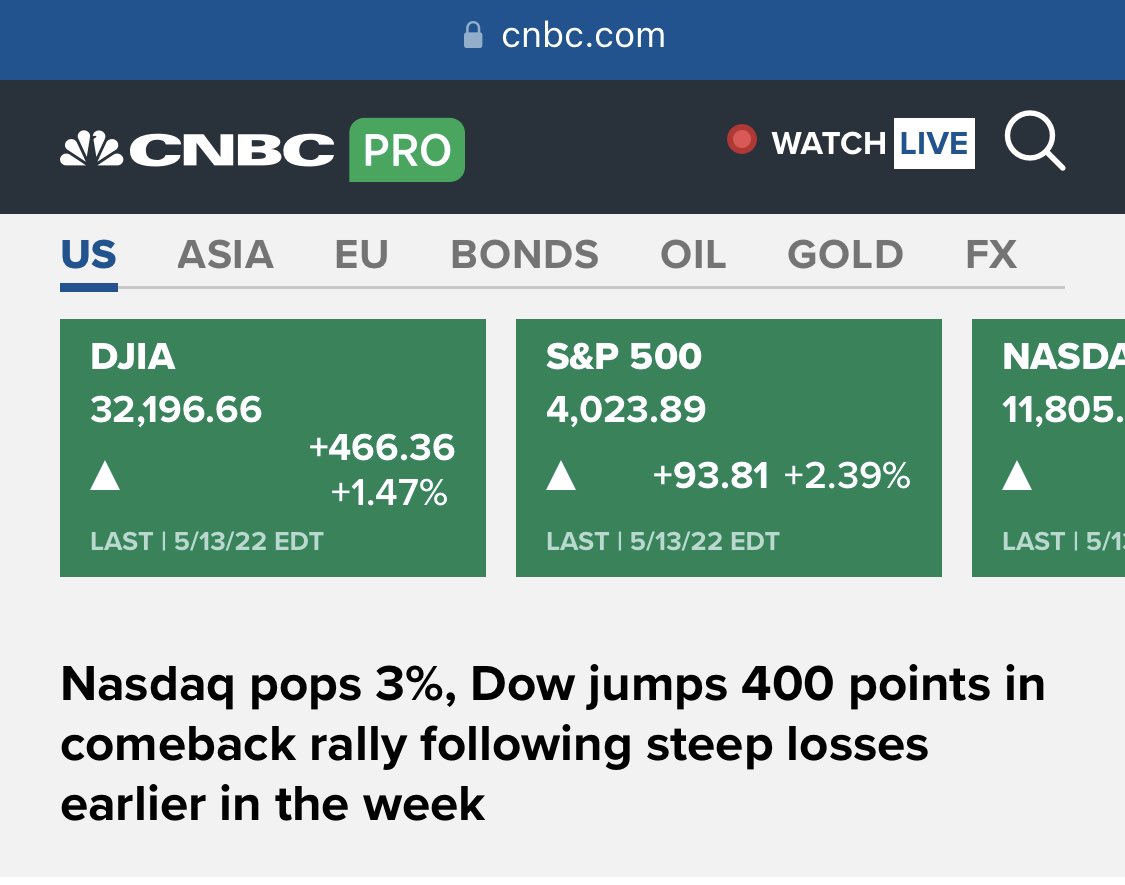Click the red live recording dot
This screenshot has height=885, width=1125.
pos(741,139)
